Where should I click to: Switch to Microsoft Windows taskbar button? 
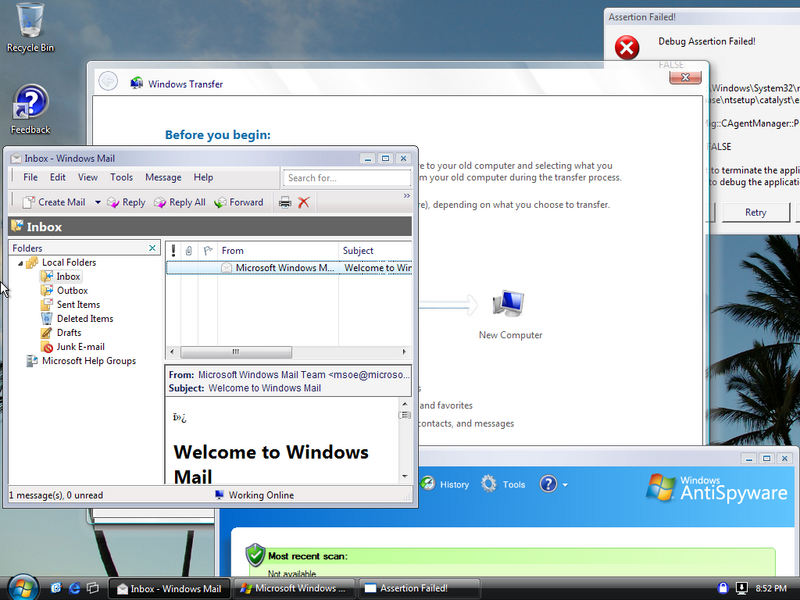pos(294,589)
